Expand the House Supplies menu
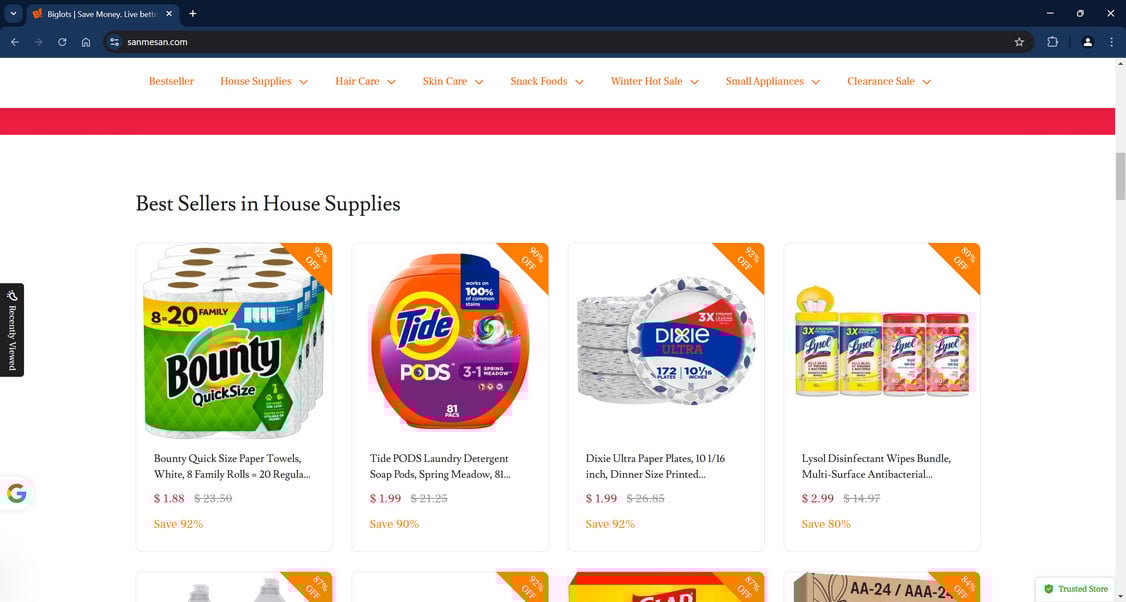The image size is (1126, 602). [264, 81]
